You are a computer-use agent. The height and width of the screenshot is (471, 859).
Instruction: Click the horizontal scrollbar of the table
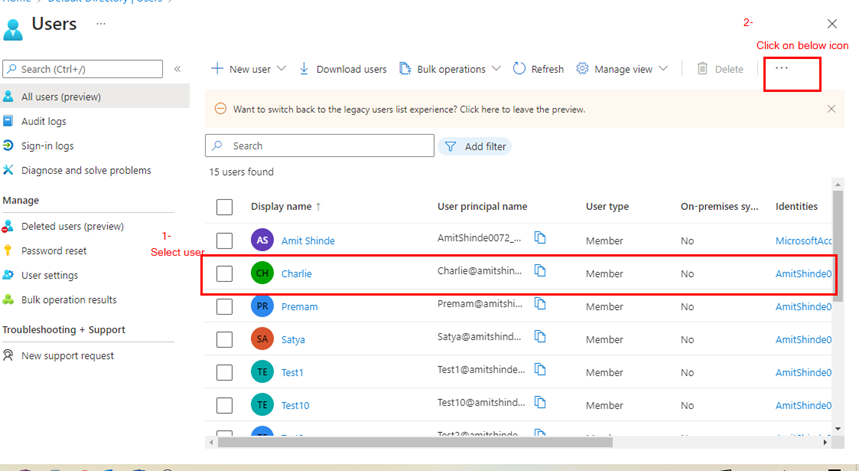coord(415,442)
